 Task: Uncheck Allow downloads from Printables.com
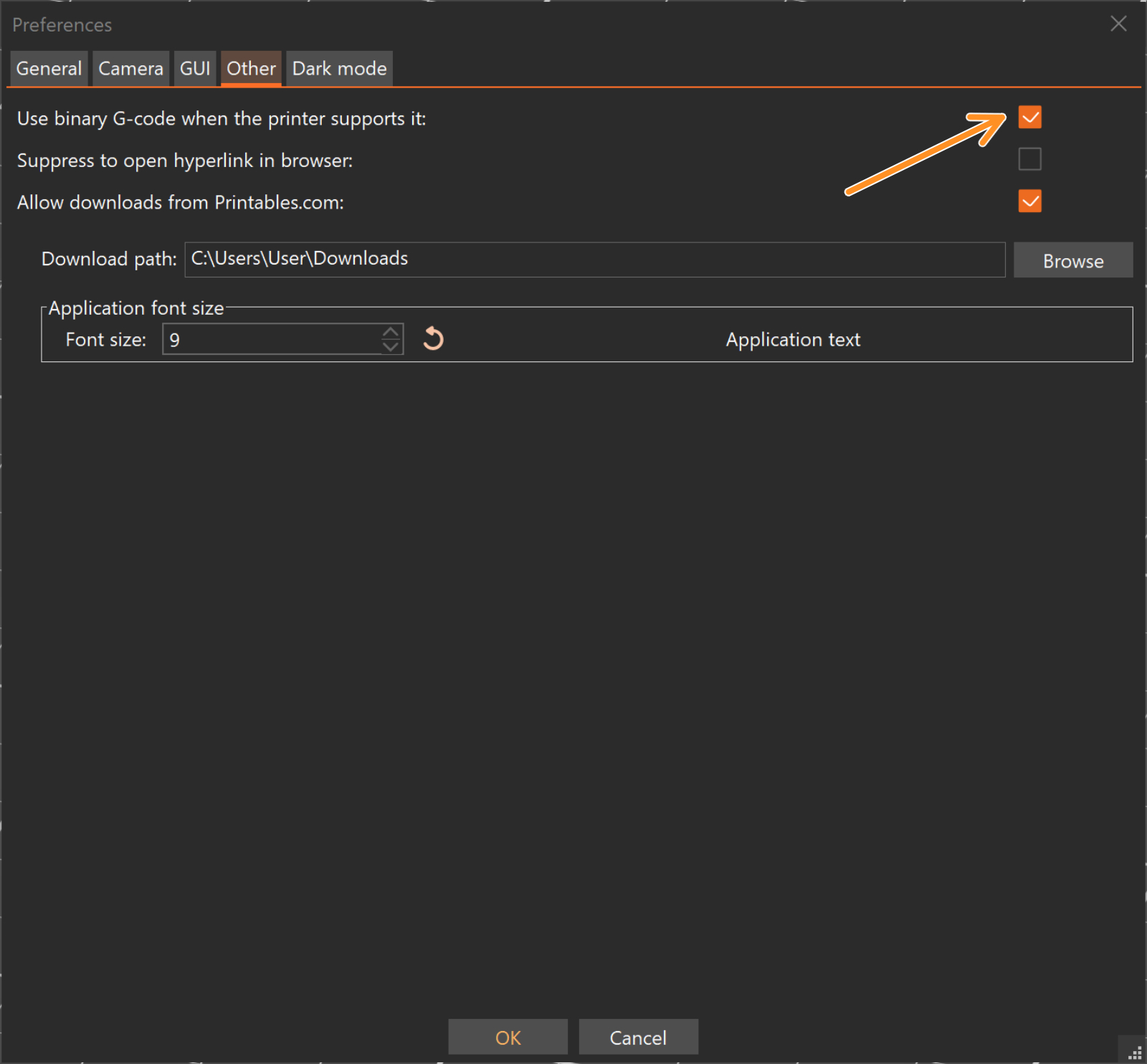pos(1030,201)
